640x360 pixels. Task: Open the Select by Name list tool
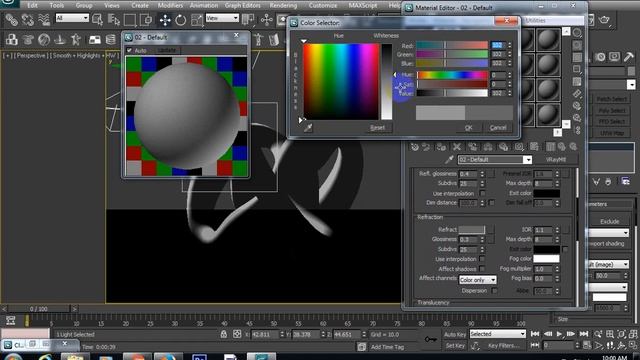114,19
